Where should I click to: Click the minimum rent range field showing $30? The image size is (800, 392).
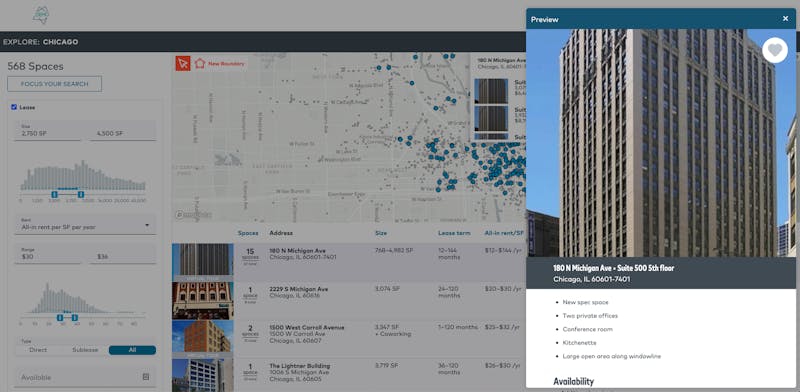[47, 254]
